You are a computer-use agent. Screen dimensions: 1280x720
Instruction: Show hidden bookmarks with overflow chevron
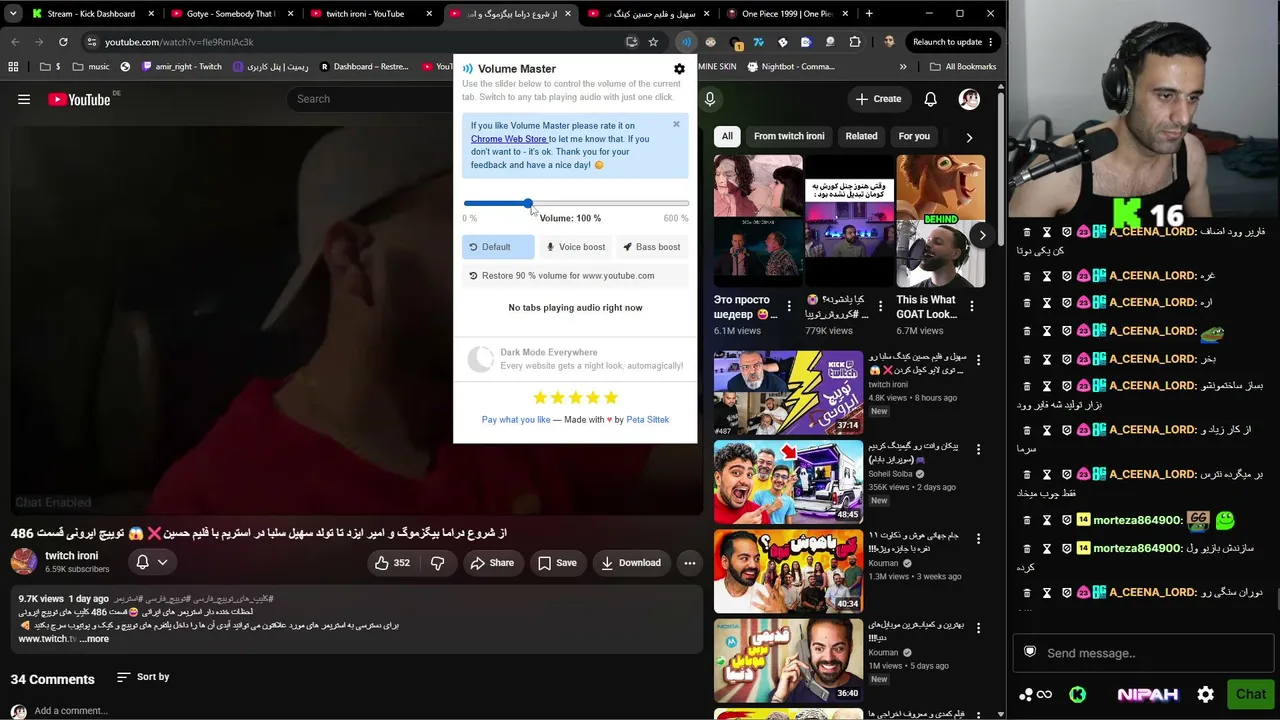pyautogui.click(x=903, y=67)
